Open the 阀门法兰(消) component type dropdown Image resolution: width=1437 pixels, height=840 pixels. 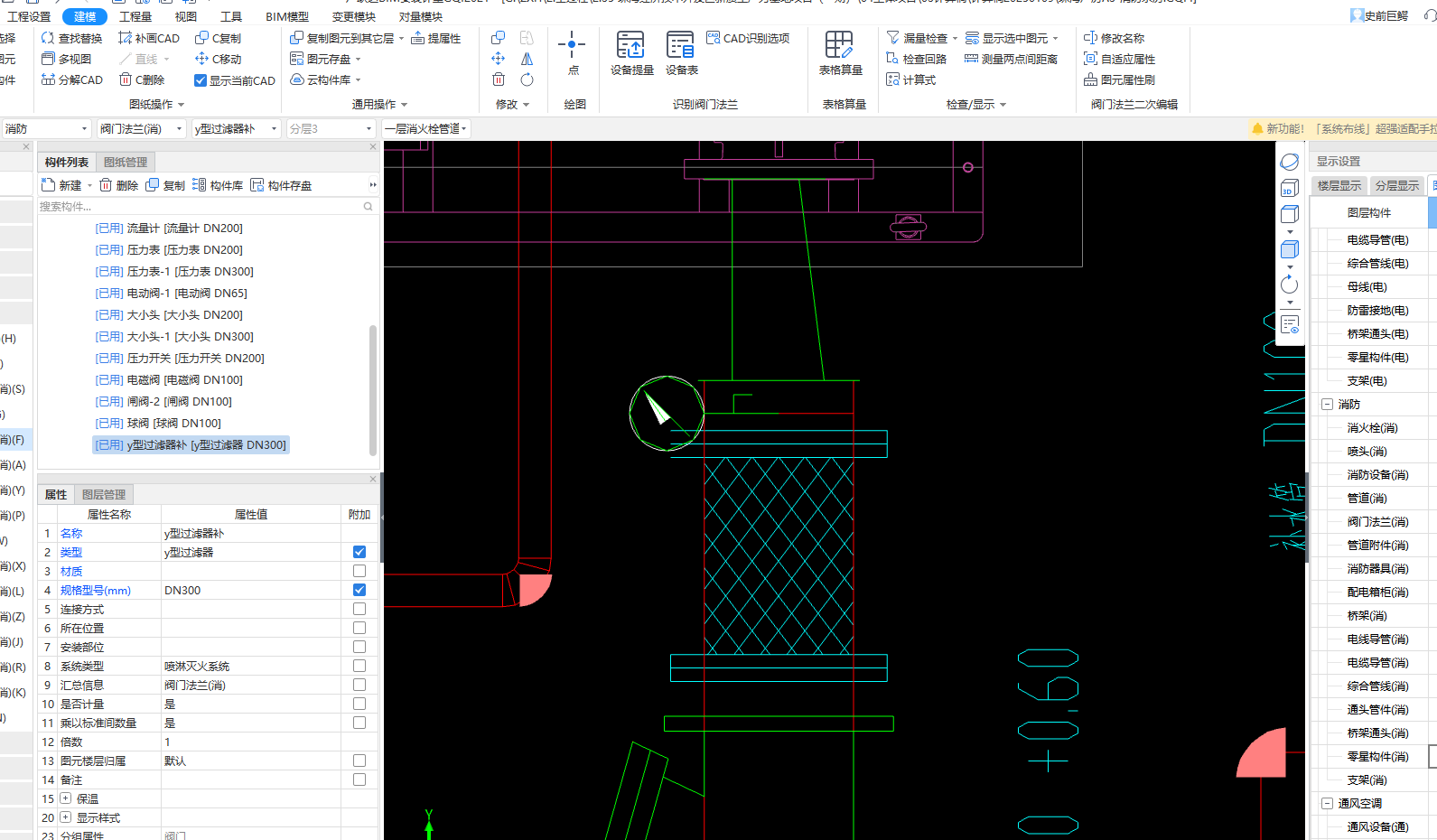(141, 129)
